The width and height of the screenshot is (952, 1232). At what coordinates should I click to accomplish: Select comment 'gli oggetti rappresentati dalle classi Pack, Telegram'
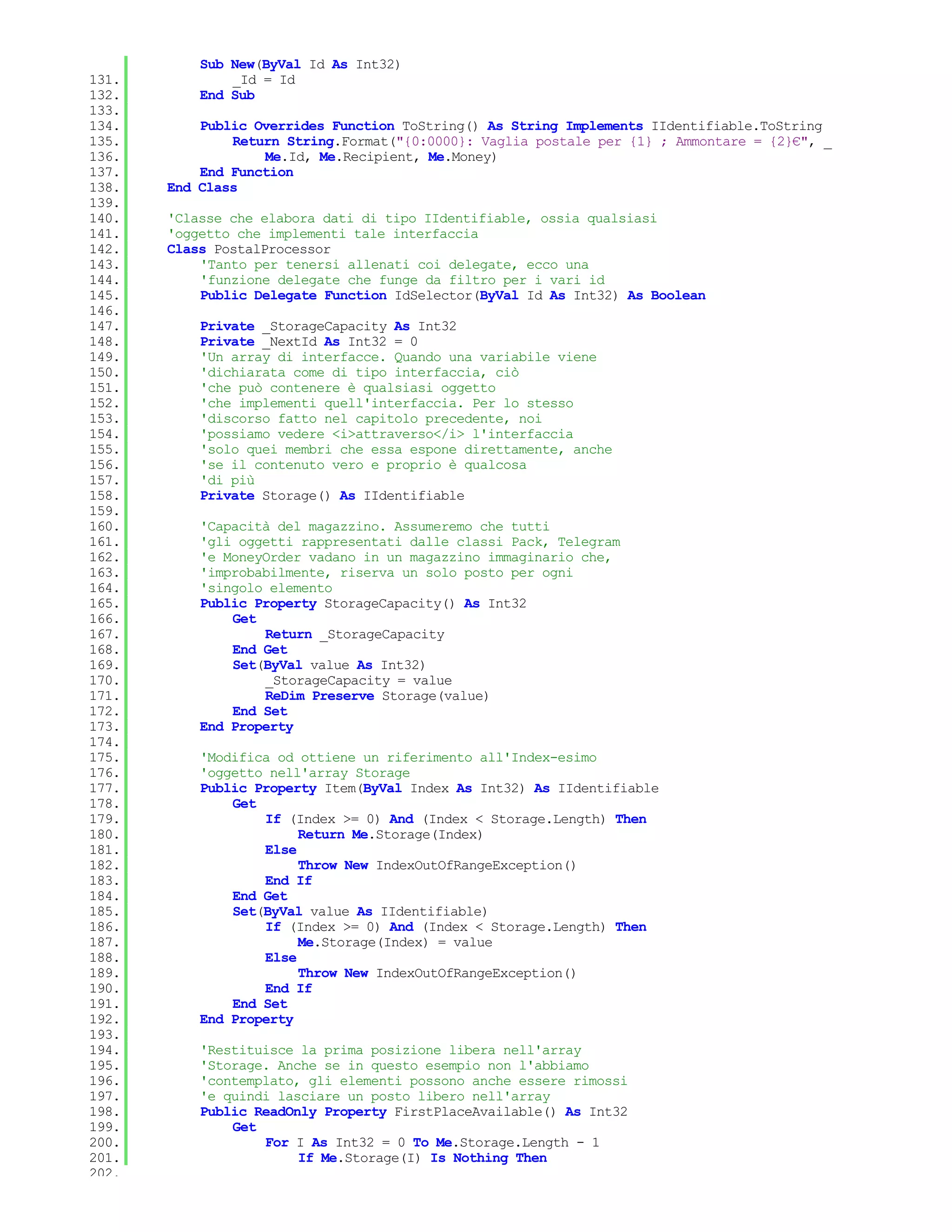pyautogui.click(x=410, y=542)
